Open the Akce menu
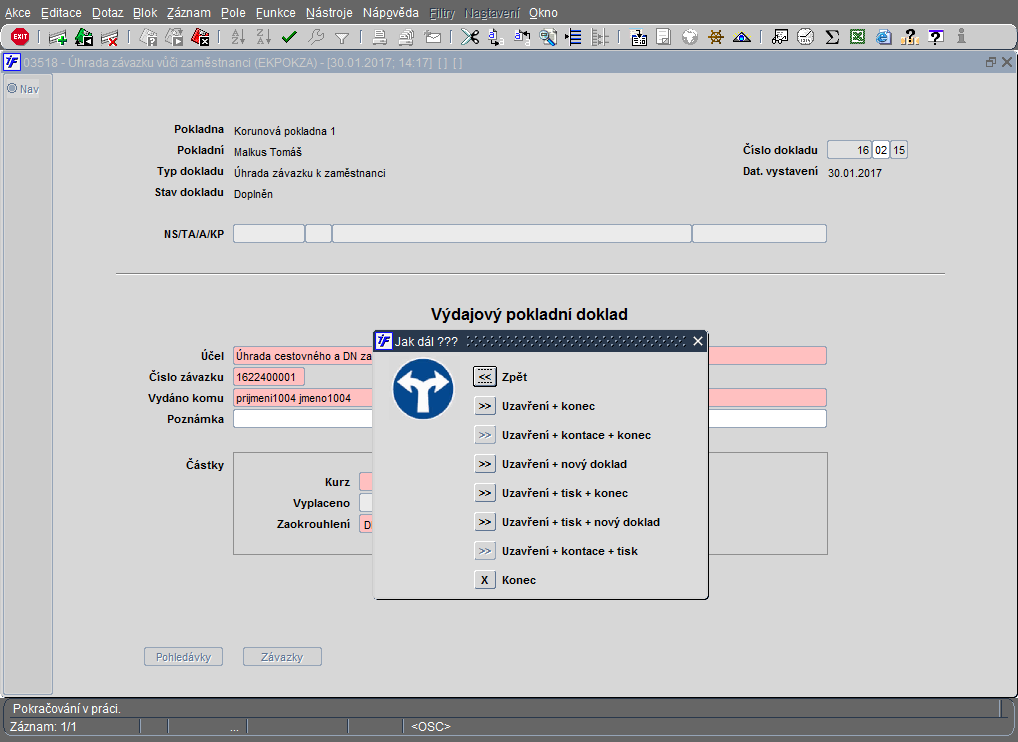The height and width of the screenshot is (742, 1018). pyautogui.click(x=18, y=13)
